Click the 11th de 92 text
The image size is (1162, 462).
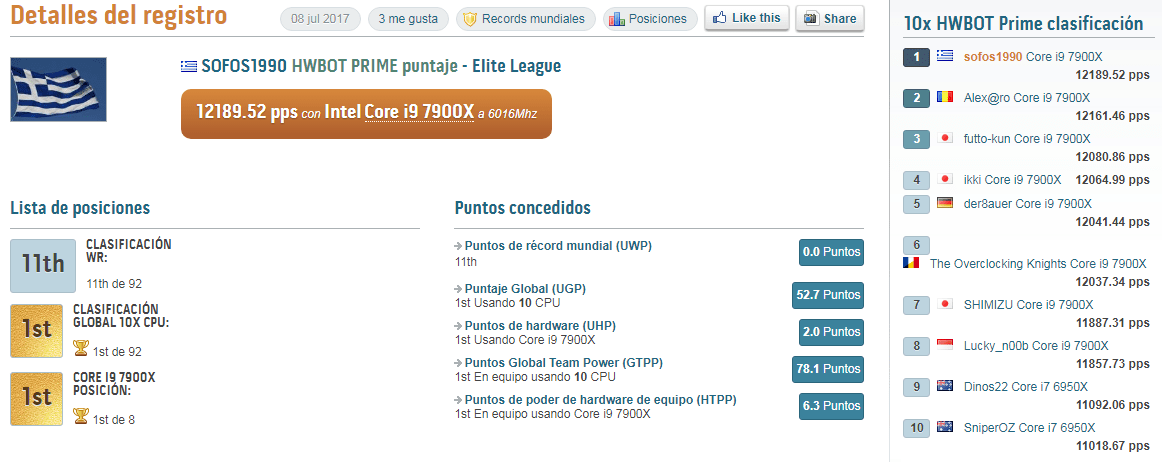click(114, 283)
